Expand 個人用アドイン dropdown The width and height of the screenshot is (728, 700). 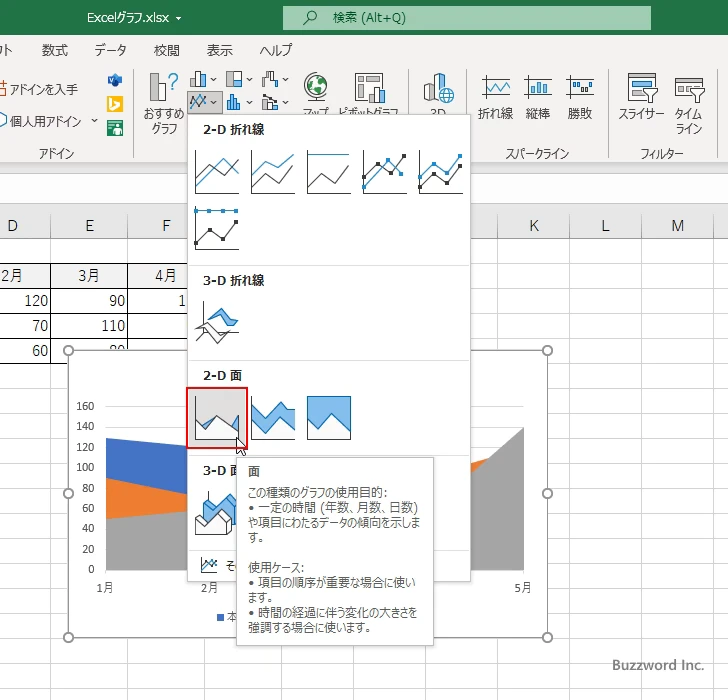click(x=94, y=121)
